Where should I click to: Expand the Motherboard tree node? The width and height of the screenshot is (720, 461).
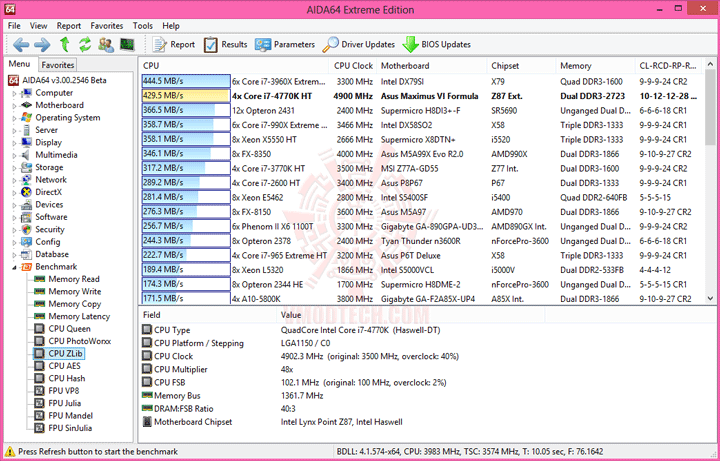14,106
